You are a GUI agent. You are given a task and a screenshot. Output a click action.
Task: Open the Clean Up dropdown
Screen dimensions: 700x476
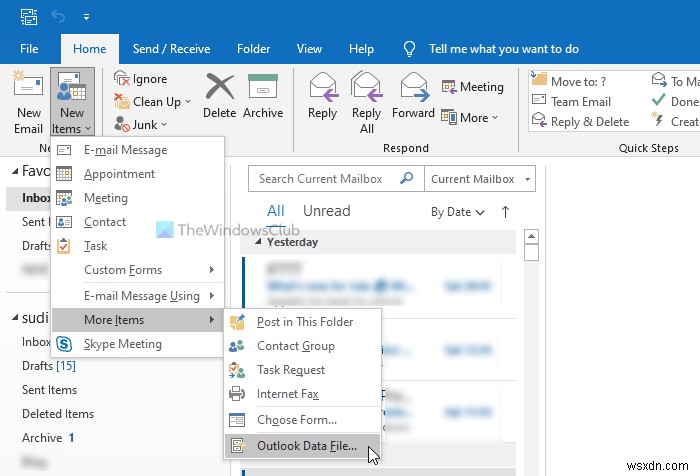point(153,102)
